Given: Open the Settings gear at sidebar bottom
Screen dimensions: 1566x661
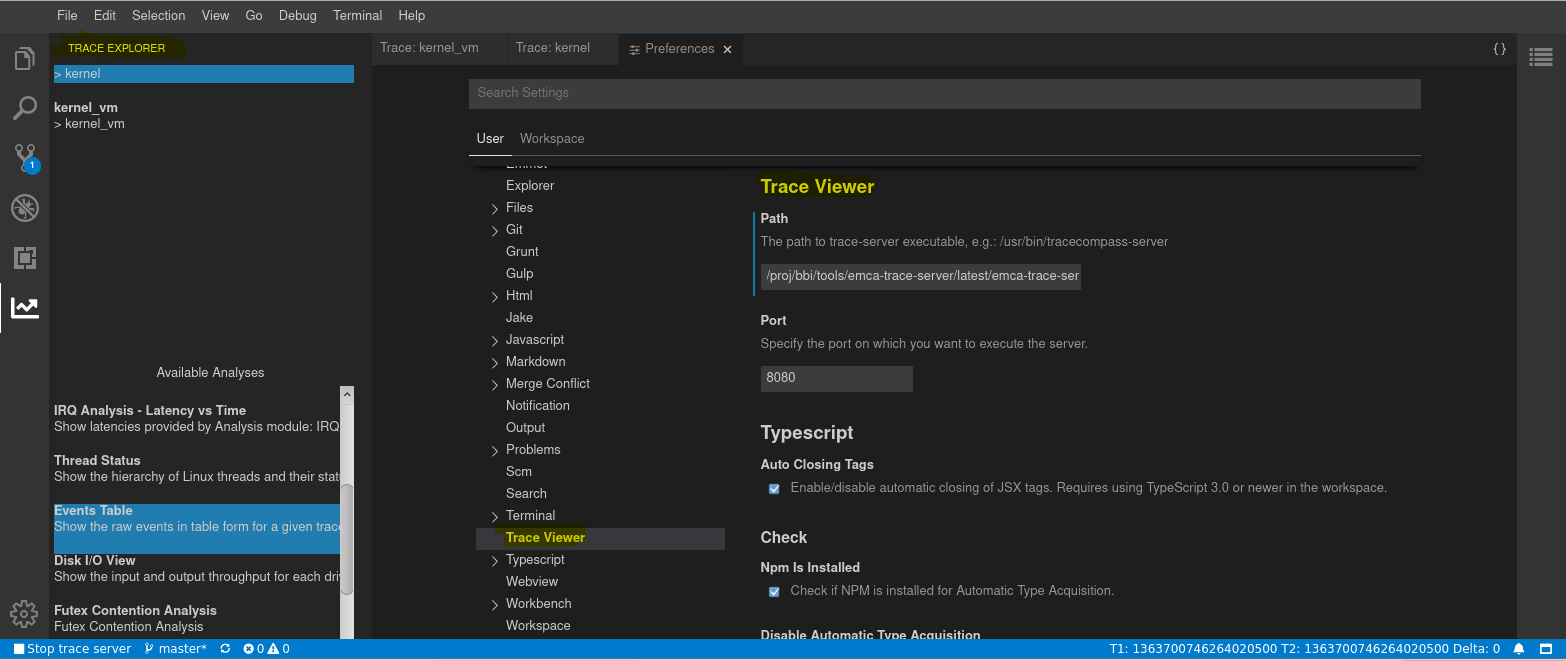Looking at the screenshot, I should 23,613.
